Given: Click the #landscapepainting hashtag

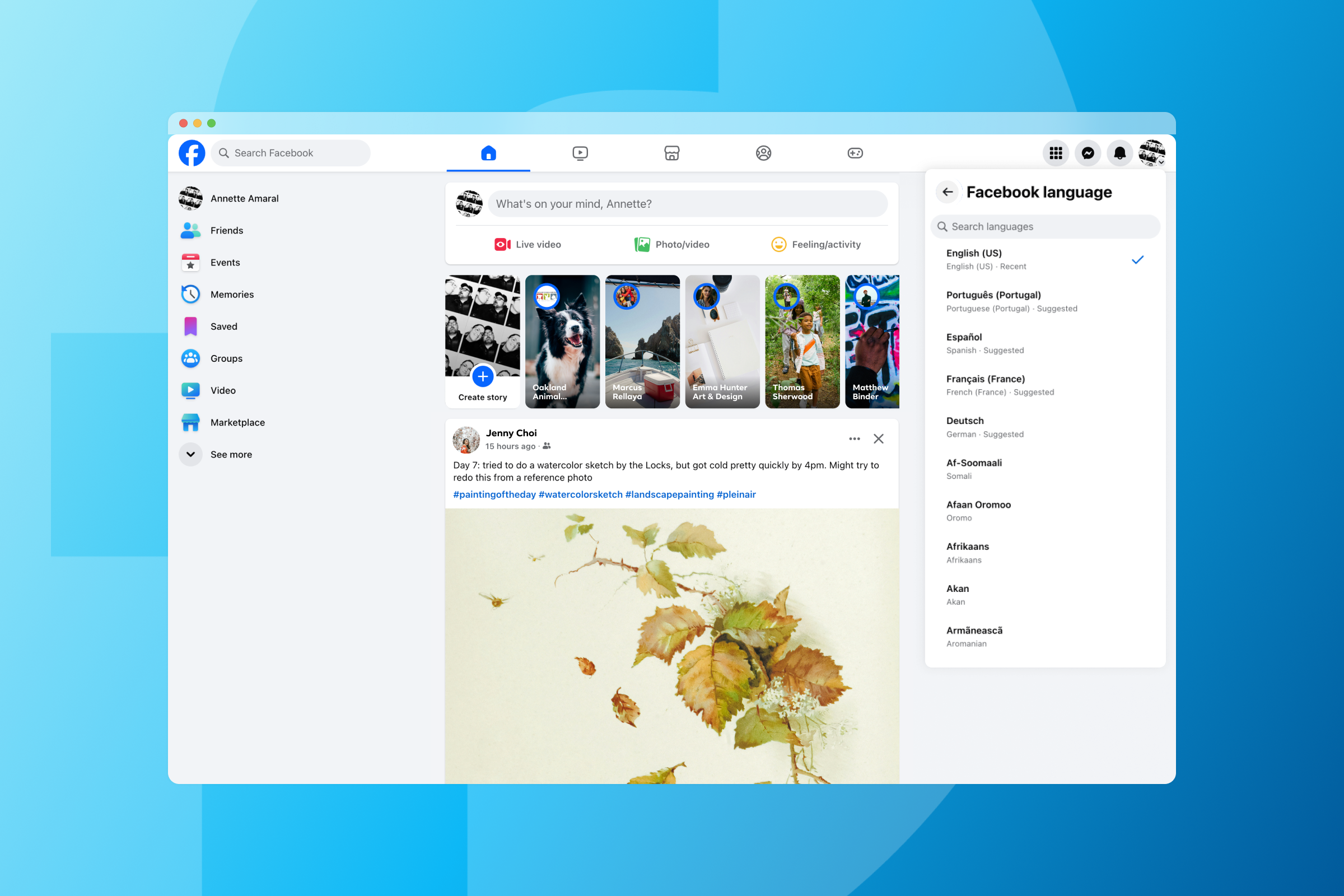Looking at the screenshot, I should click(x=670, y=494).
